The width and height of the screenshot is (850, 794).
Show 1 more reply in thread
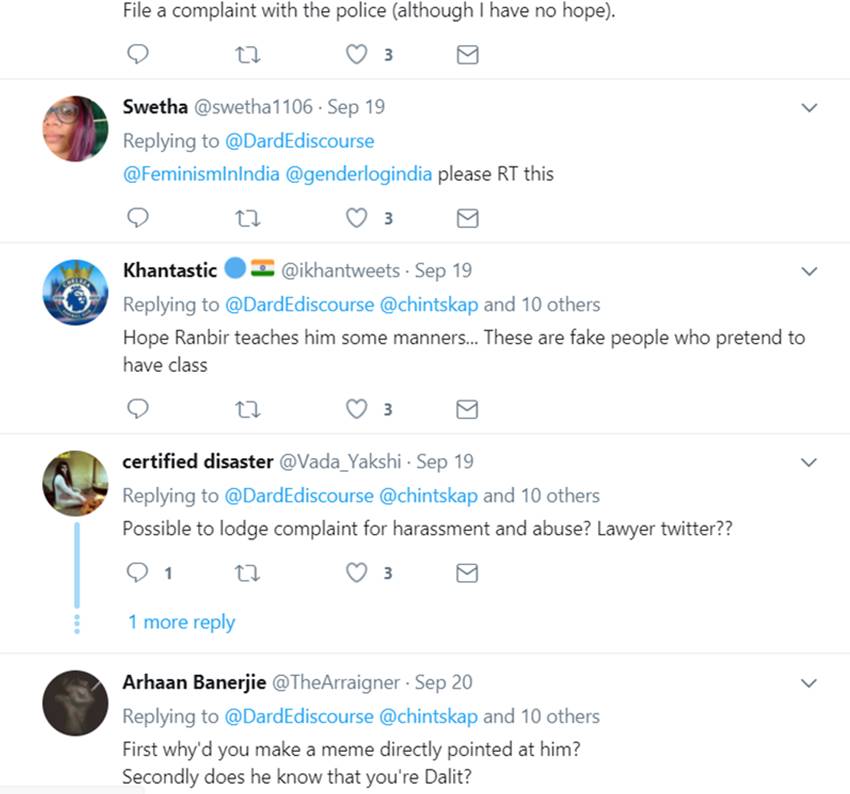[x=181, y=622]
